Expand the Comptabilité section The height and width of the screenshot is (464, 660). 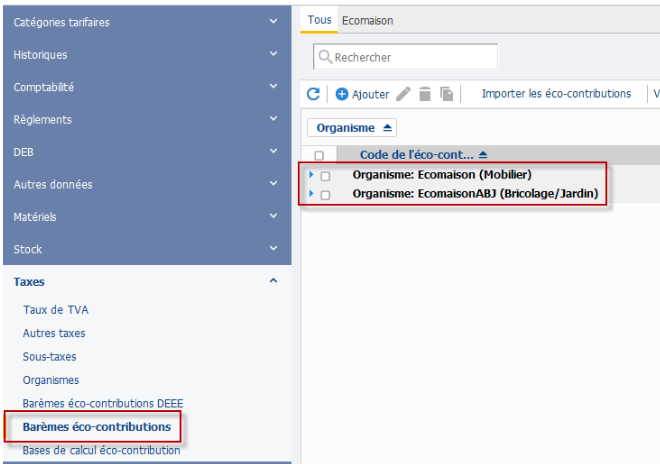click(x=274, y=85)
